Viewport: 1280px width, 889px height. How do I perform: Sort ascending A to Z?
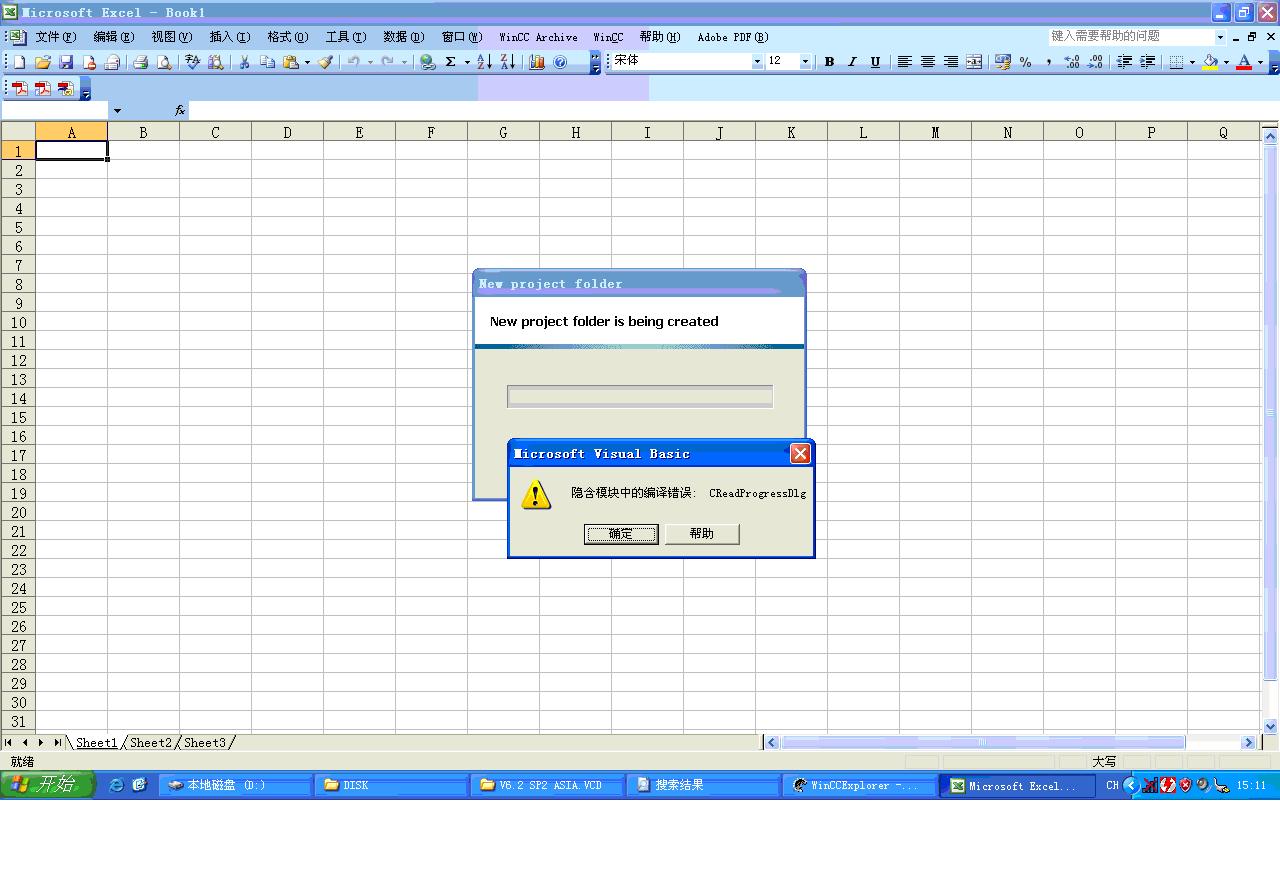coord(484,62)
